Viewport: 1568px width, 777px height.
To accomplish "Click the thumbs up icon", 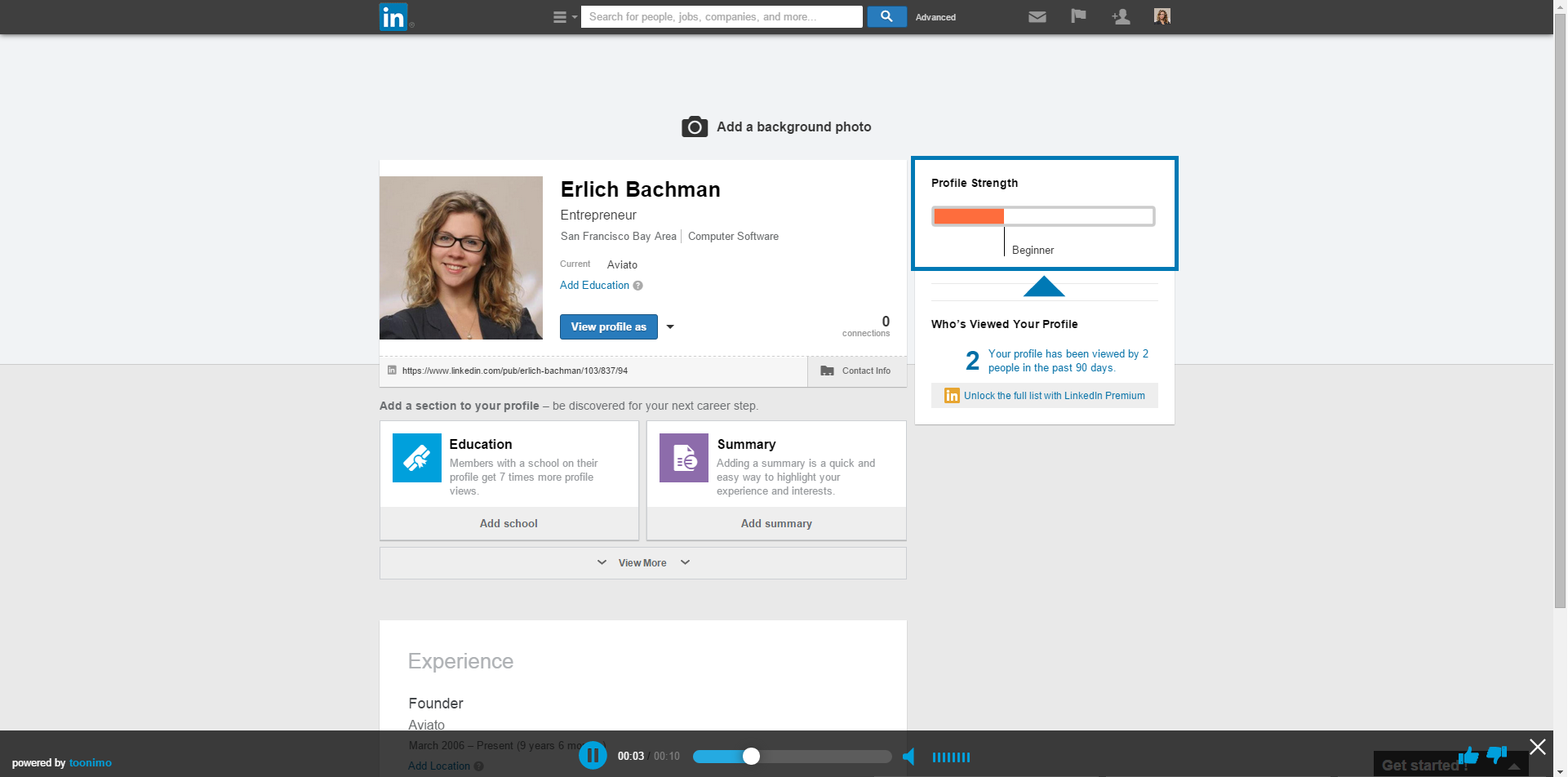I will [1468, 756].
